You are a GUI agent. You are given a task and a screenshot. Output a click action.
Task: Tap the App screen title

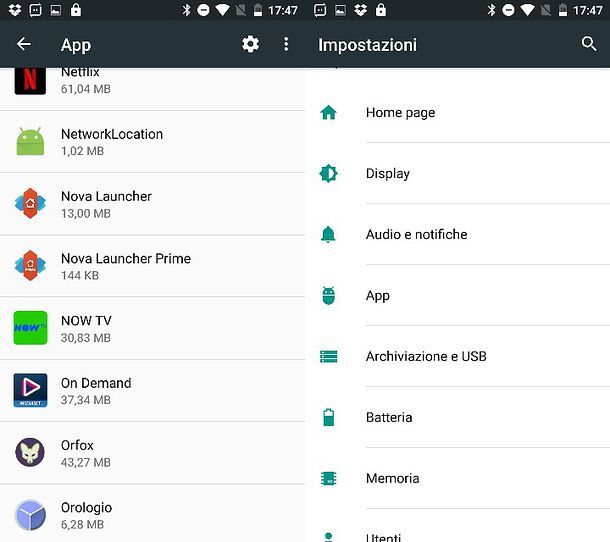pos(76,45)
